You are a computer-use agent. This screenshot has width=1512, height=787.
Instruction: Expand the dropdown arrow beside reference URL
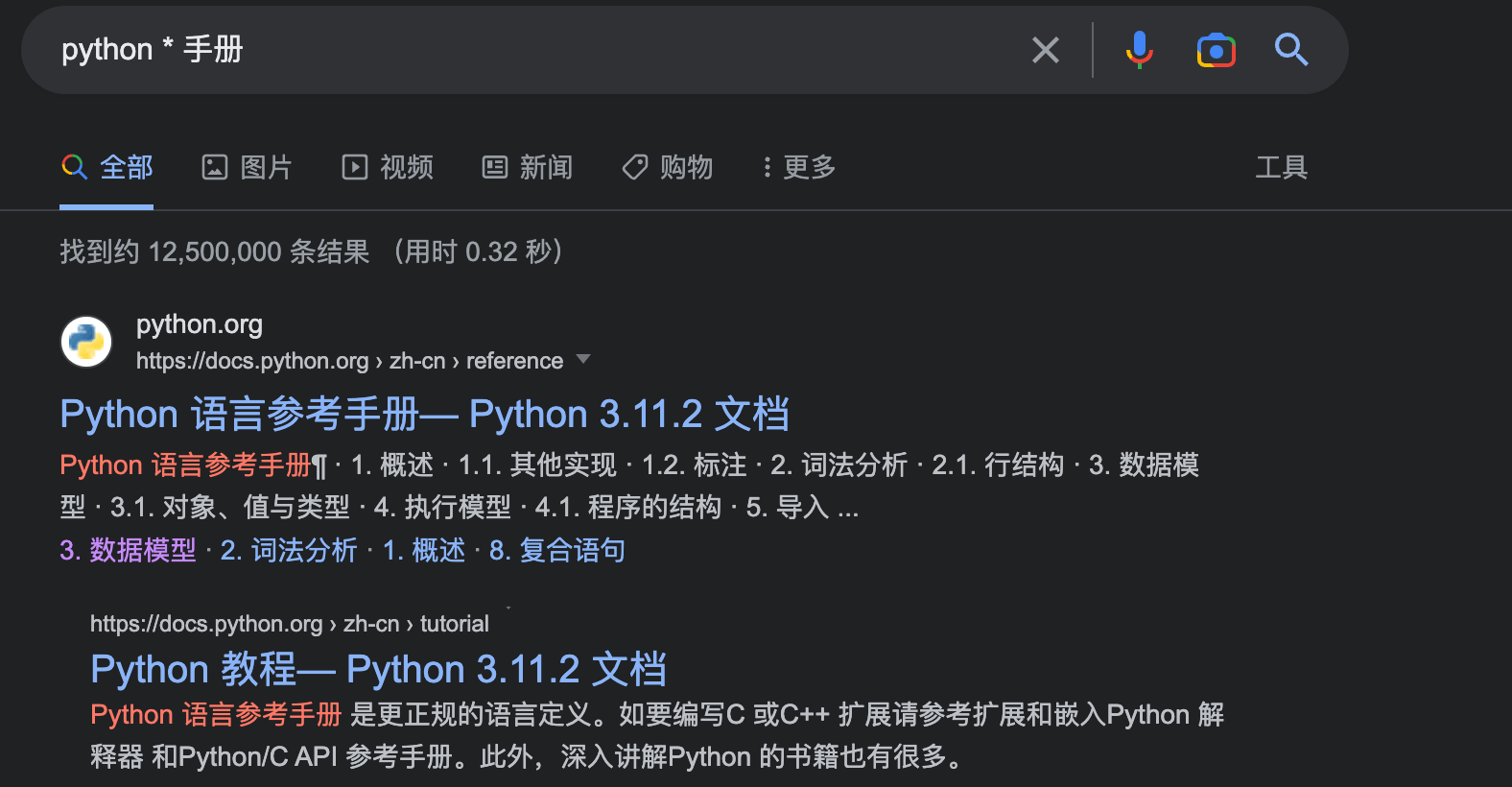pos(582,360)
